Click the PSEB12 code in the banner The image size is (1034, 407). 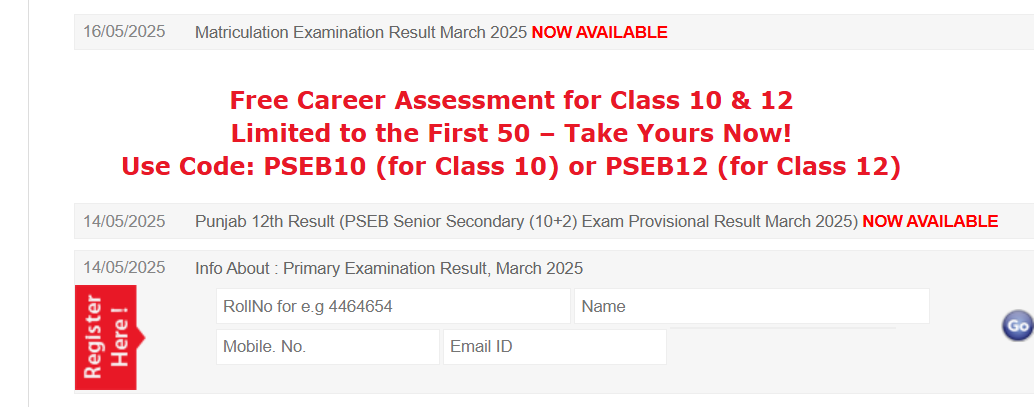point(656,167)
